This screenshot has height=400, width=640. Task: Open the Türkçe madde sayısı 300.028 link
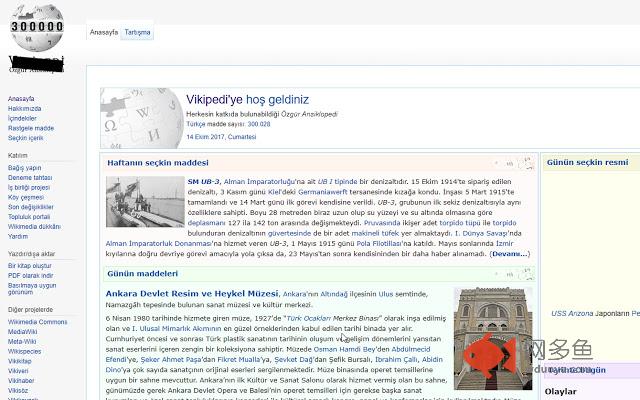tap(228, 124)
